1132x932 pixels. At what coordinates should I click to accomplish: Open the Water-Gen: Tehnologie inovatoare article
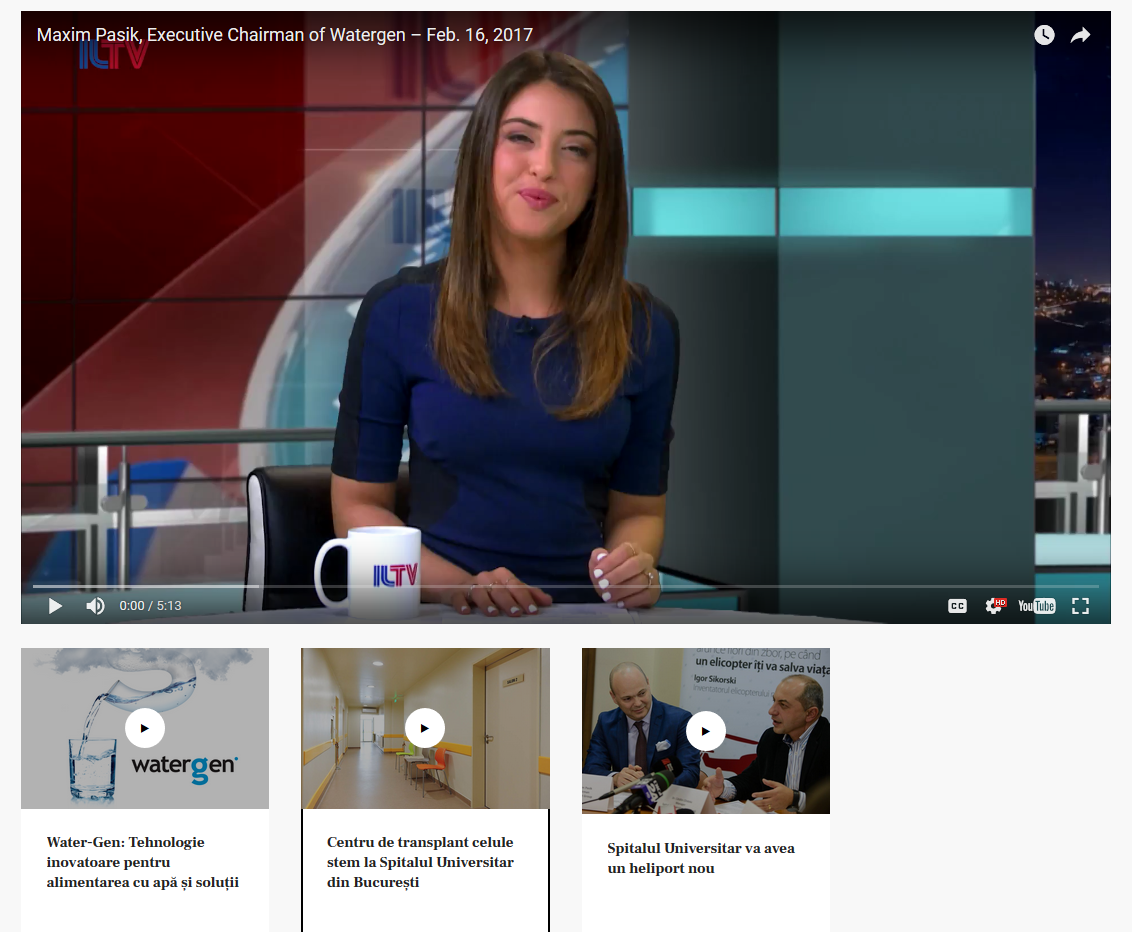(142, 862)
